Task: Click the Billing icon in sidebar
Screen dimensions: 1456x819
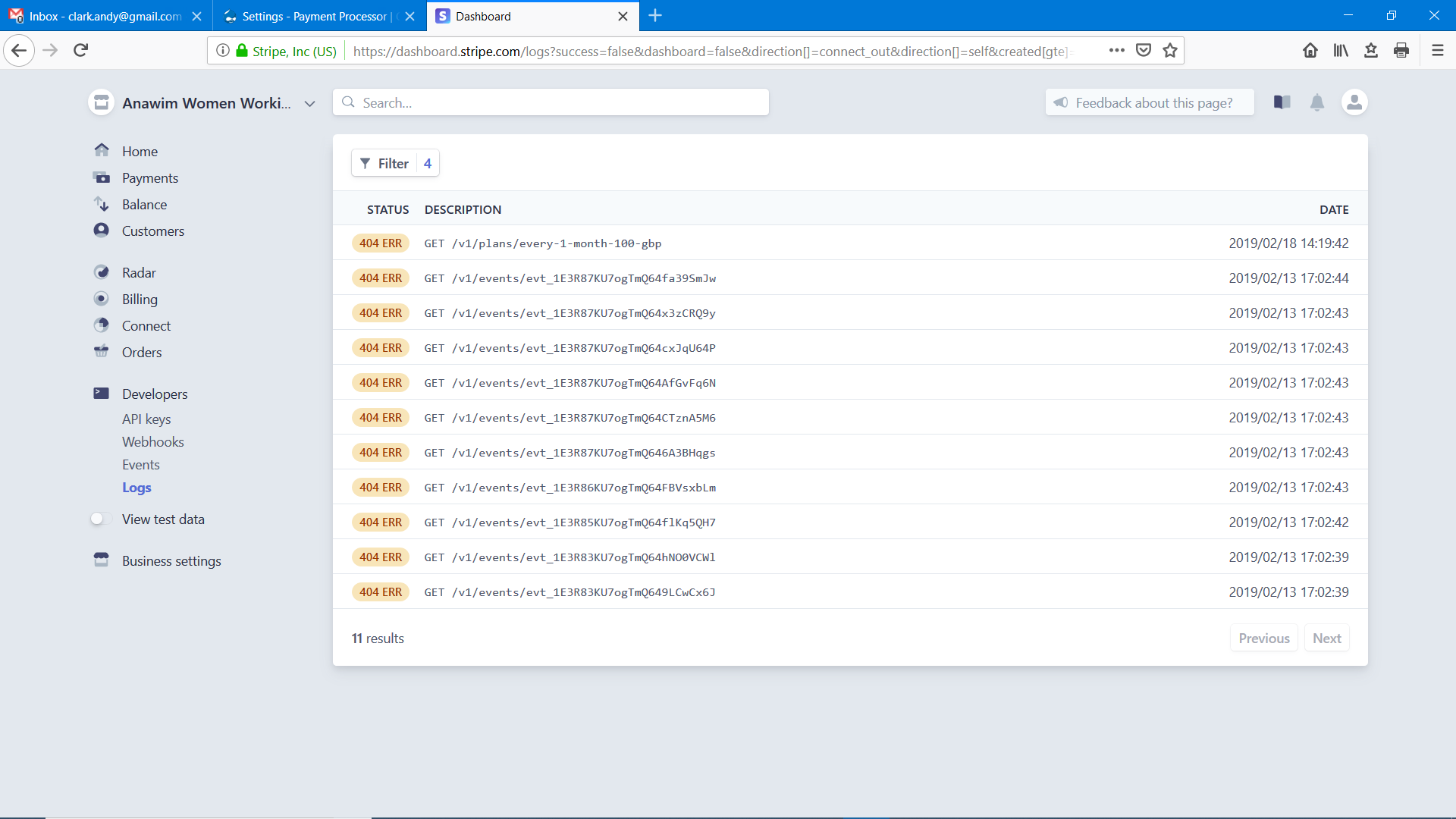Action: tap(100, 298)
